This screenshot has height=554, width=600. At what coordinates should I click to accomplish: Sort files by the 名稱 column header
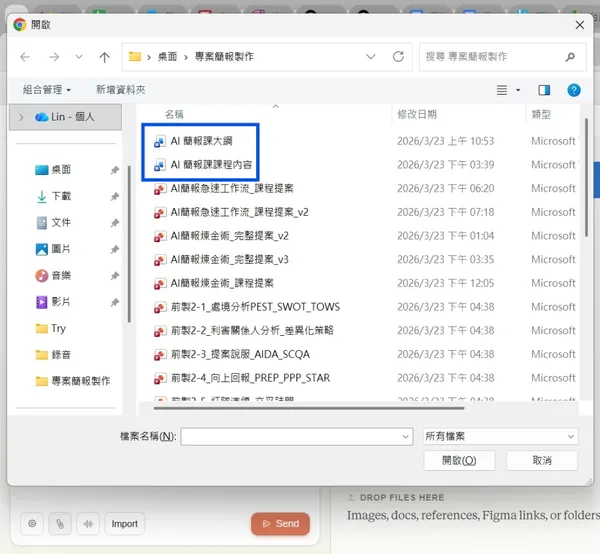click(x=174, y=114)
